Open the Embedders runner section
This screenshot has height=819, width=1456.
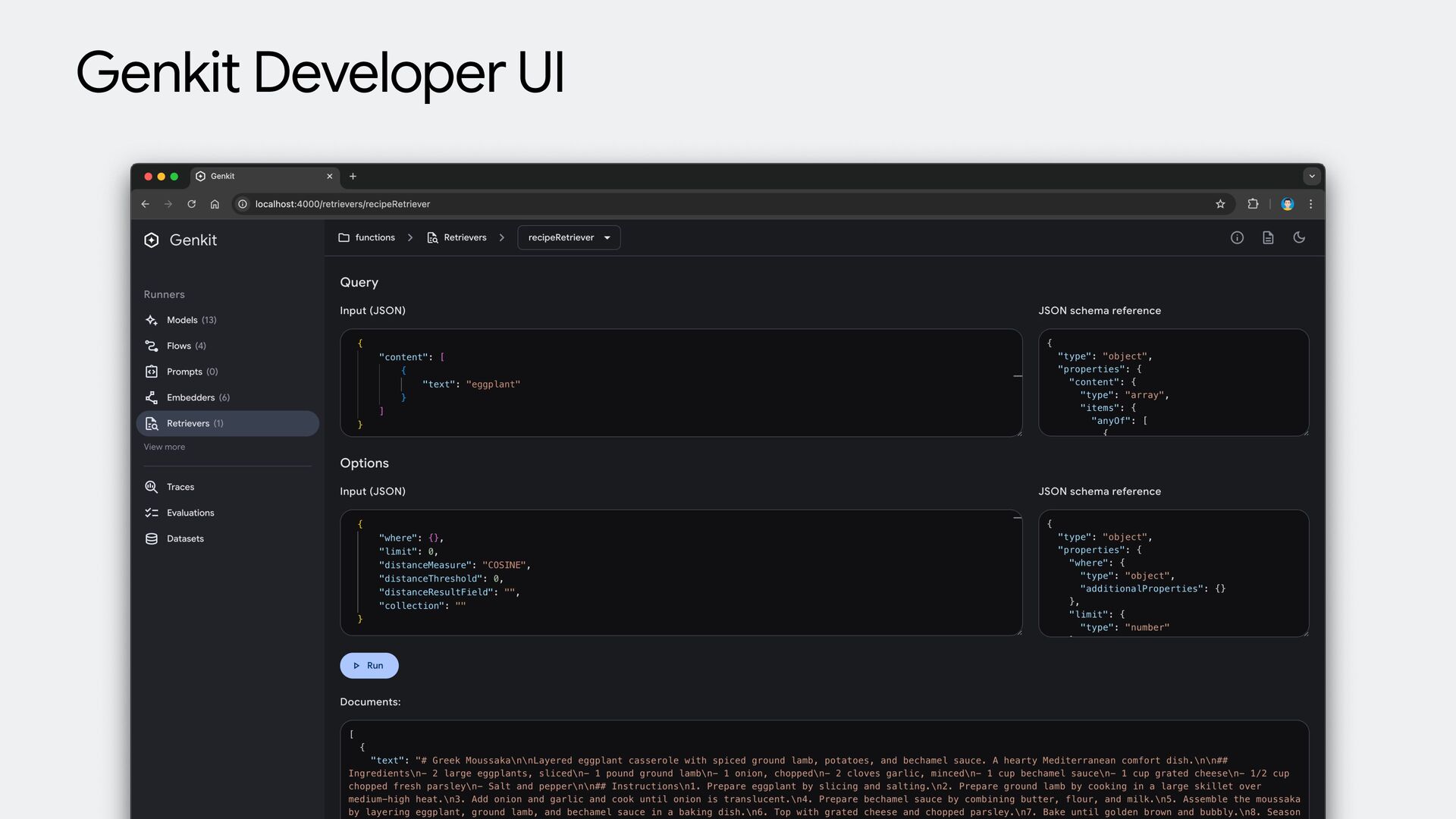(x=190, y=397)
